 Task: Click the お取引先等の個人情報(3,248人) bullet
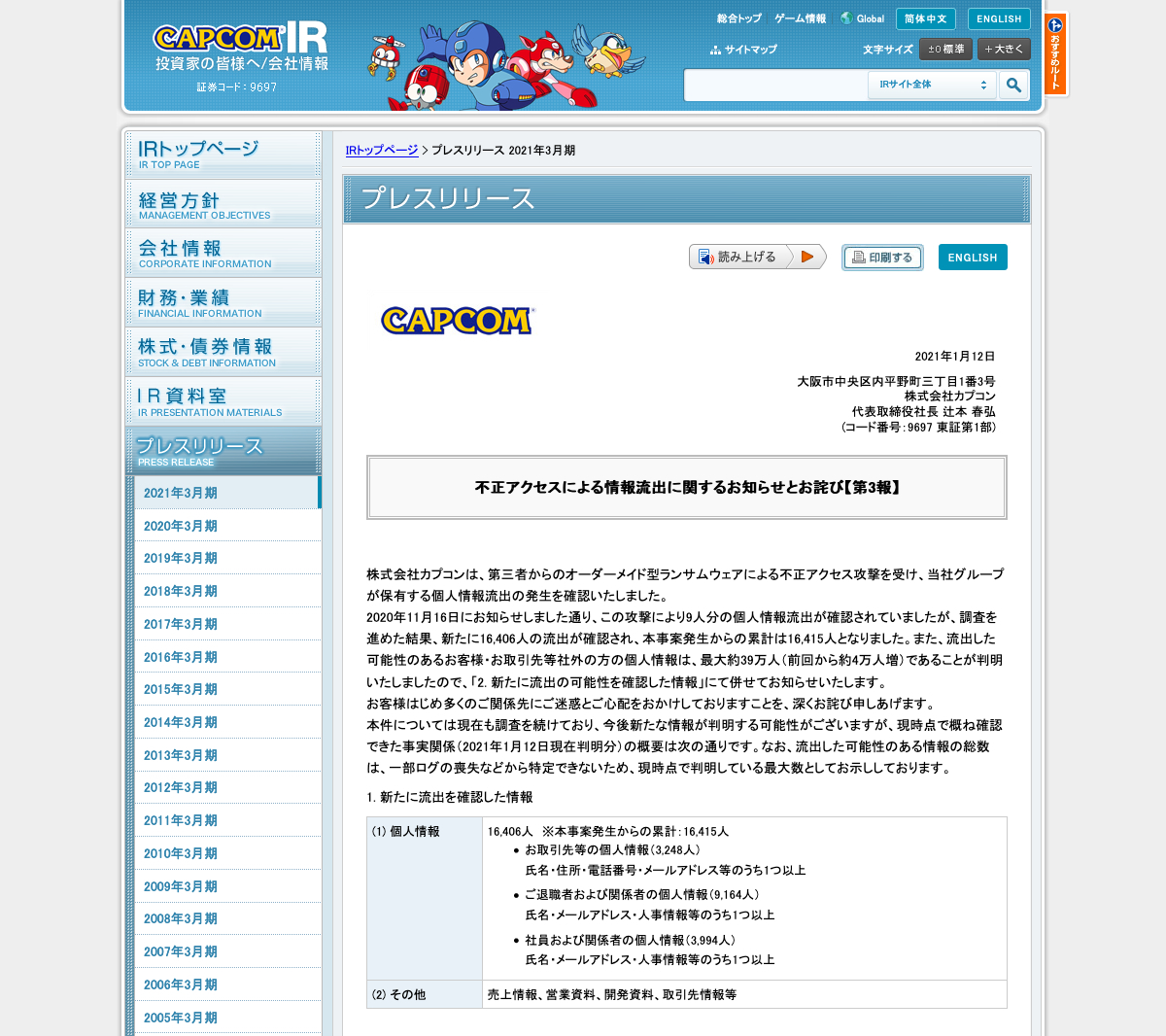(612, 850)
